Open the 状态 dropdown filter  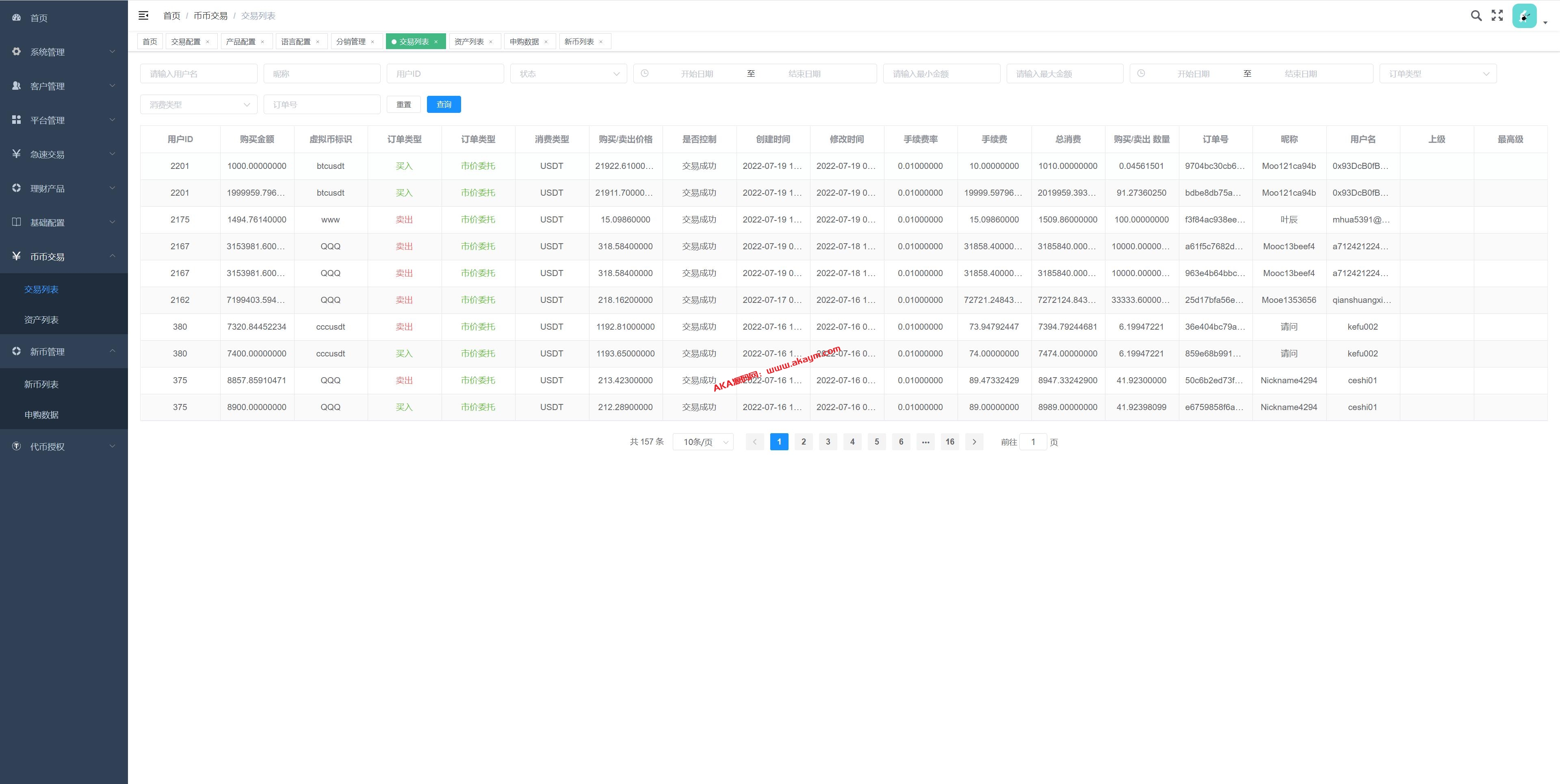tap(568, 74)
